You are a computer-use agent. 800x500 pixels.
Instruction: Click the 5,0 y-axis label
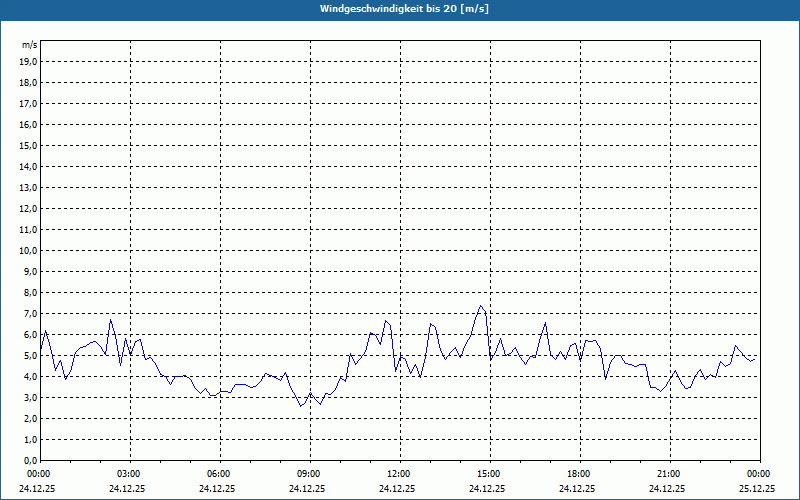pos(29,355)
